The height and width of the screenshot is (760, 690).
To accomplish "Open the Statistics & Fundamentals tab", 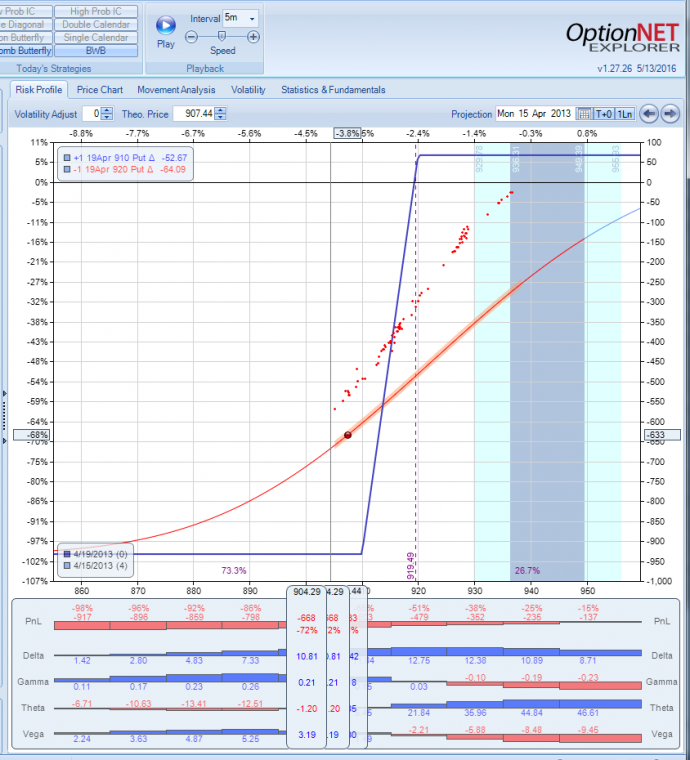I will click(333, 90).
